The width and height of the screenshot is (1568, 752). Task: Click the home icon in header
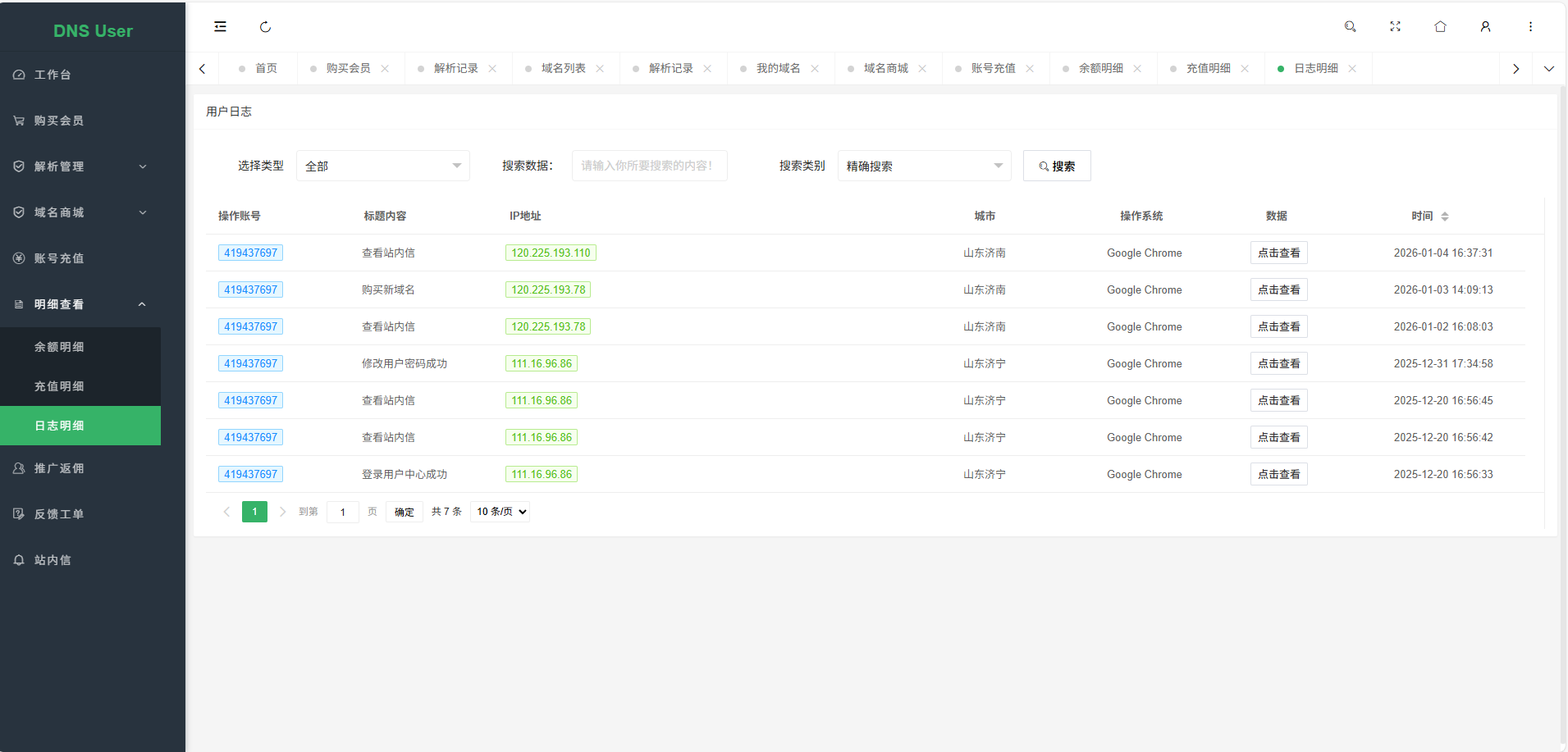click(x=1440, y=27)
